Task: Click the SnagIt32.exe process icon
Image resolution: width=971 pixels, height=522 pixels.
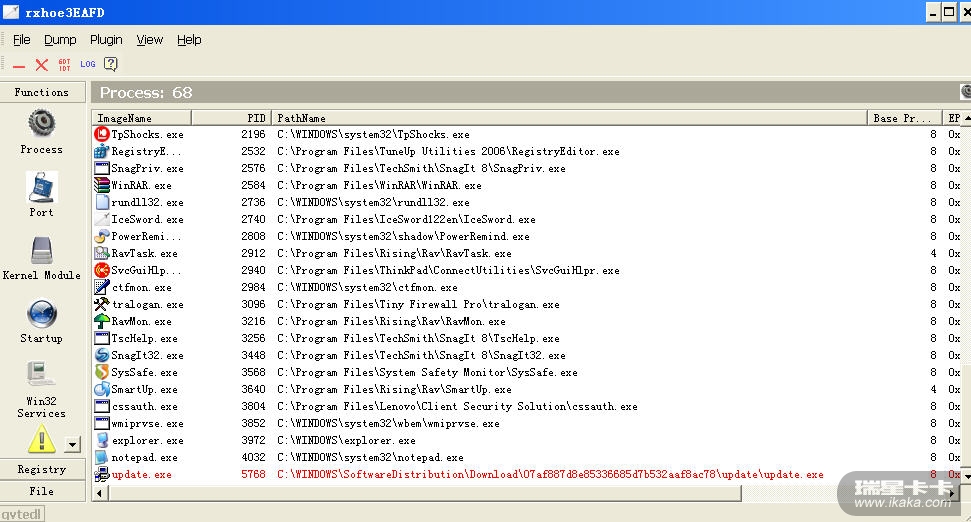Action: point(102,355)
